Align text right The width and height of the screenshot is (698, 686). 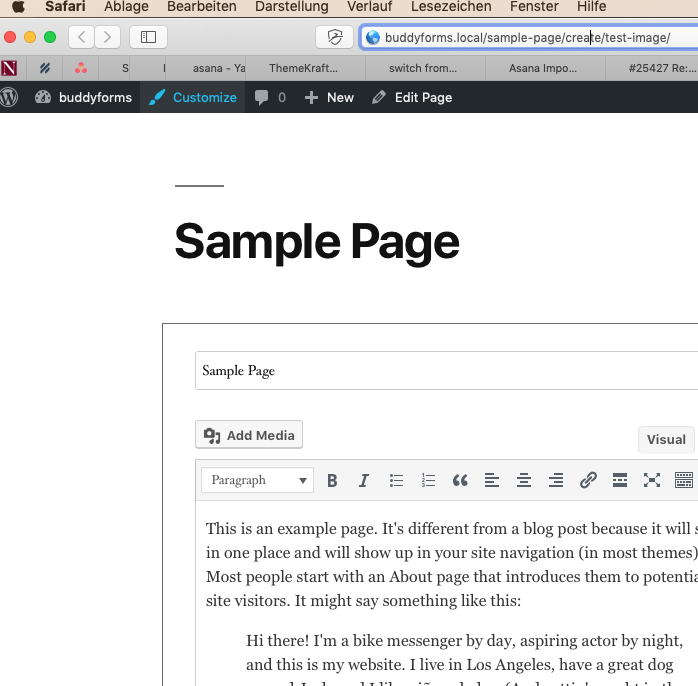pos(556,480)
